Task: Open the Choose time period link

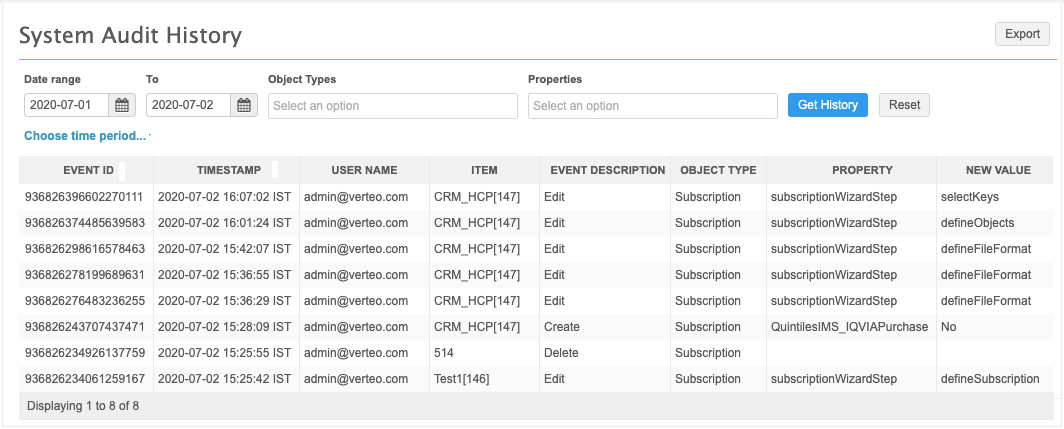Action: click(85, 136)
